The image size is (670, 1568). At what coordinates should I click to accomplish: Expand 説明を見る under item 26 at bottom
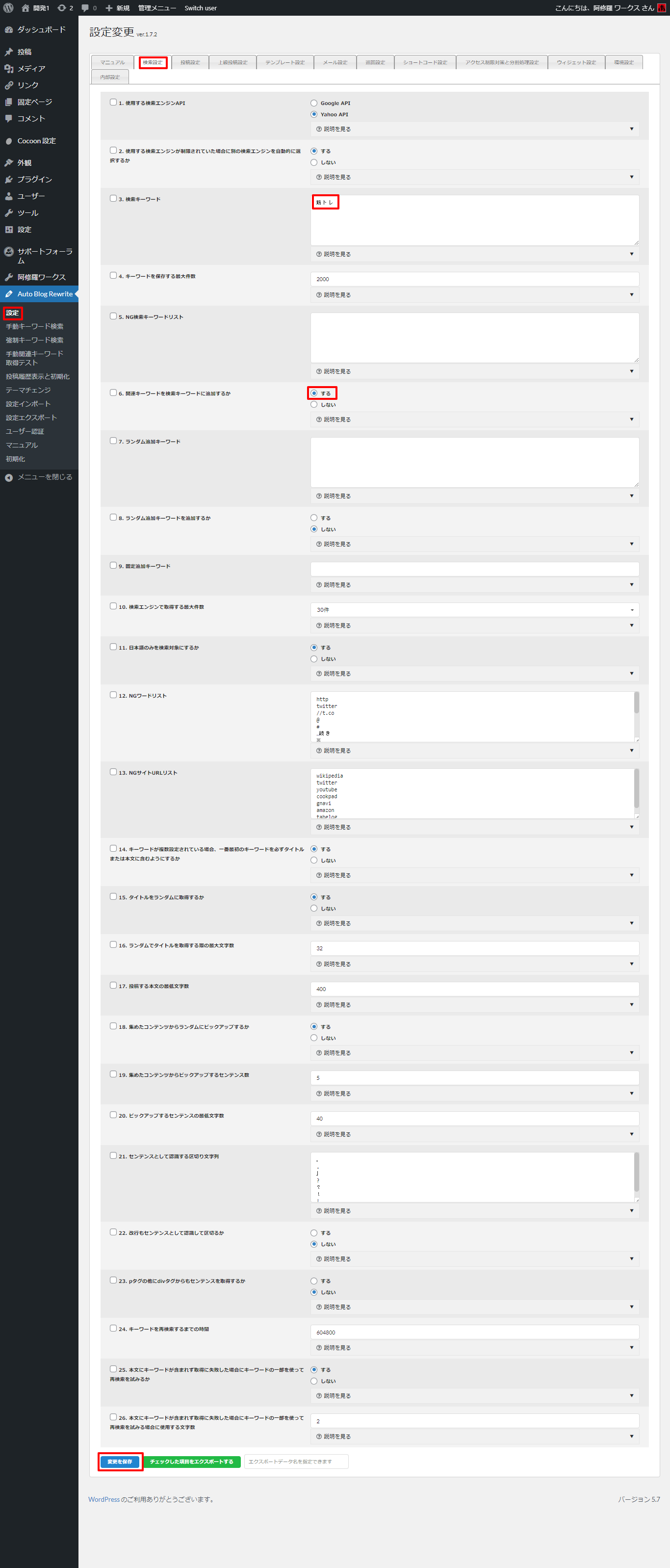tap(475, 1437)
